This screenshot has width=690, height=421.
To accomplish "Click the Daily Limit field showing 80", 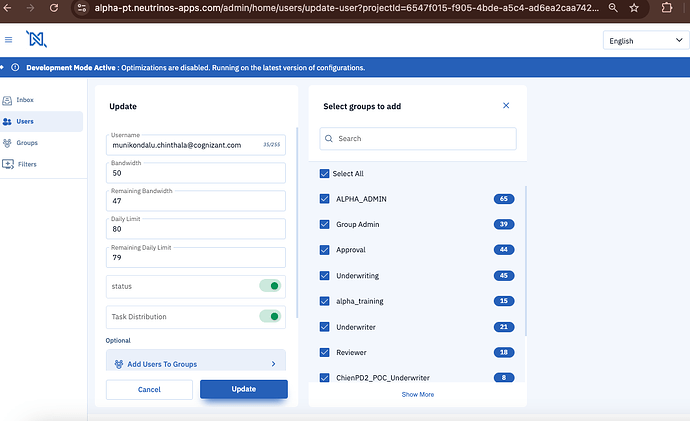I will (196, 229).
